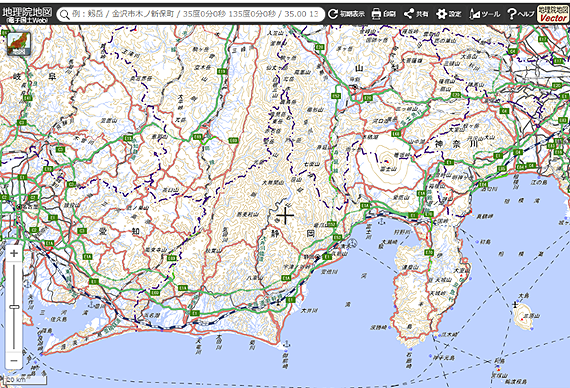Click the center crosshair on map

[x=285, y=216]
